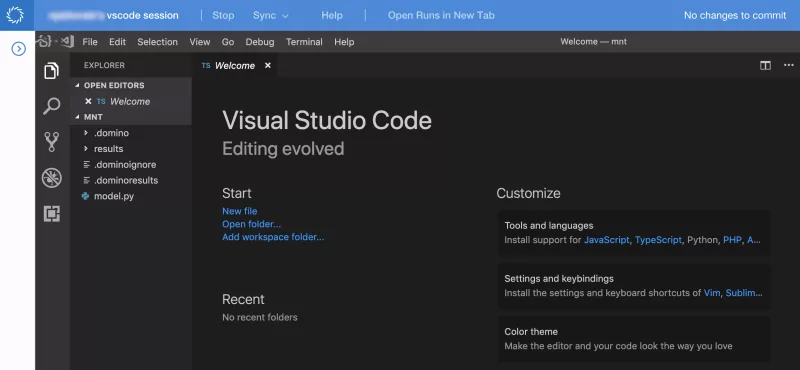Open the Debug menu

point(260,42)
